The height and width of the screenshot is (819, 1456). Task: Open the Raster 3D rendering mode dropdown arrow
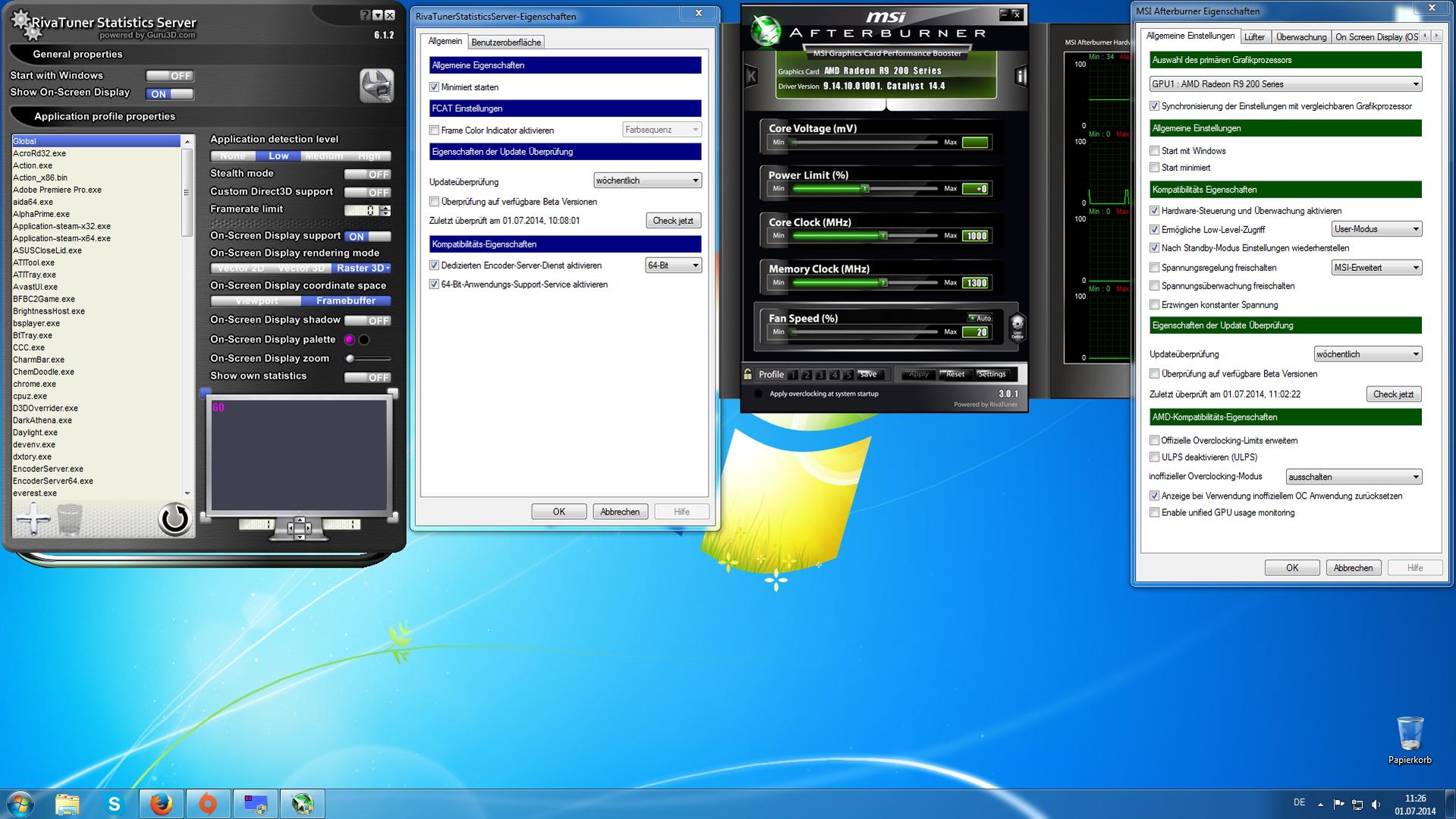tap(388, 268)
